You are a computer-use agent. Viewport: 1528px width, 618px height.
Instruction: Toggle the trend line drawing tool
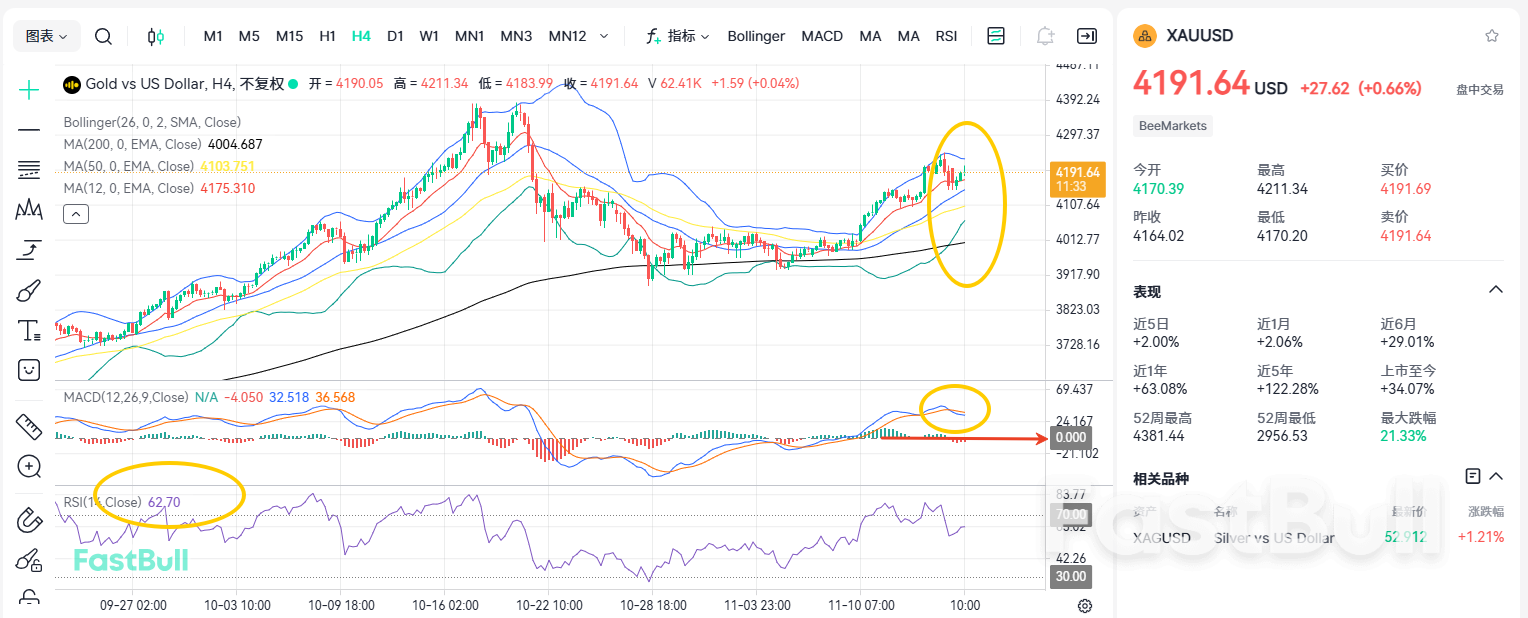(28, 131)
